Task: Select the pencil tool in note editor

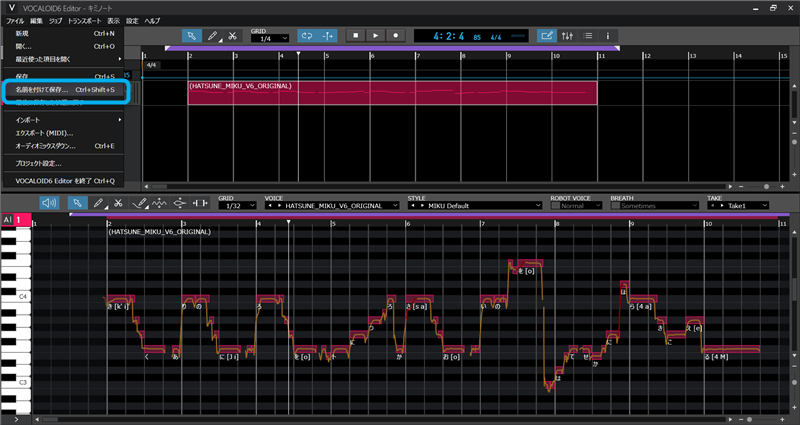Action: 98,203
